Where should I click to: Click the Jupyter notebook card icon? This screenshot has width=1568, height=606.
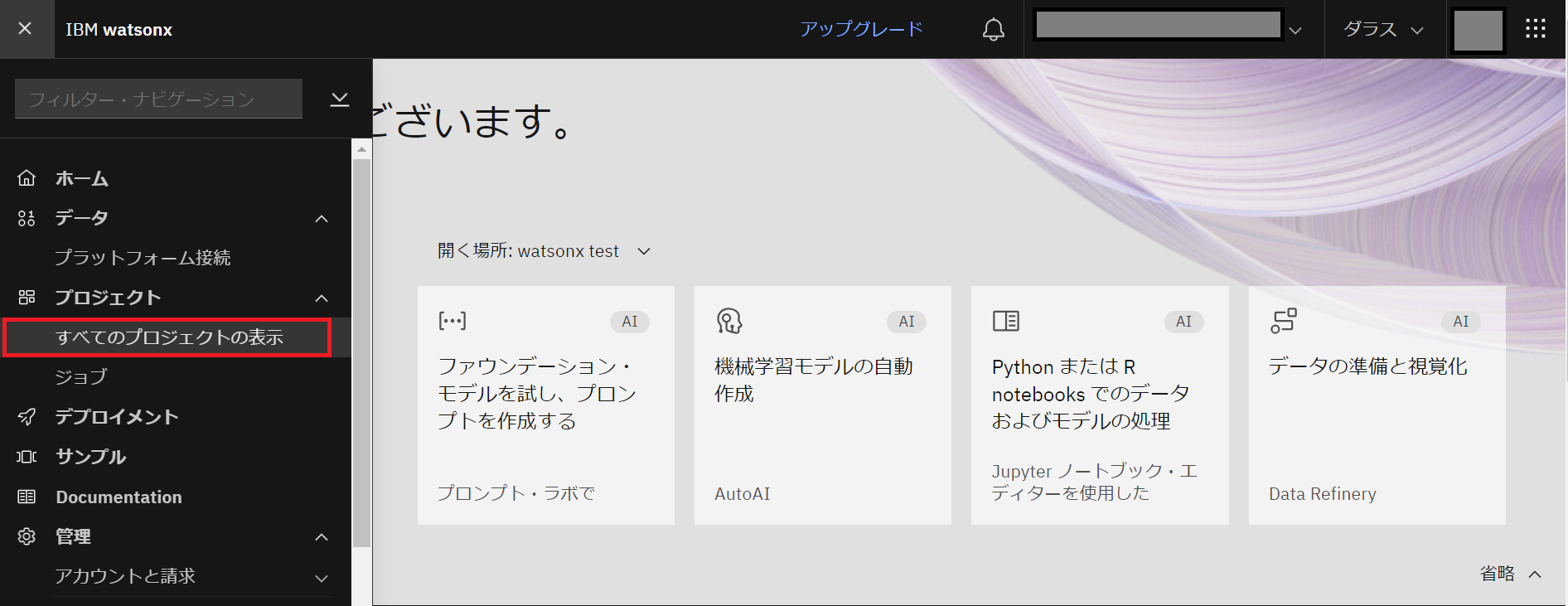point(1005,321)
